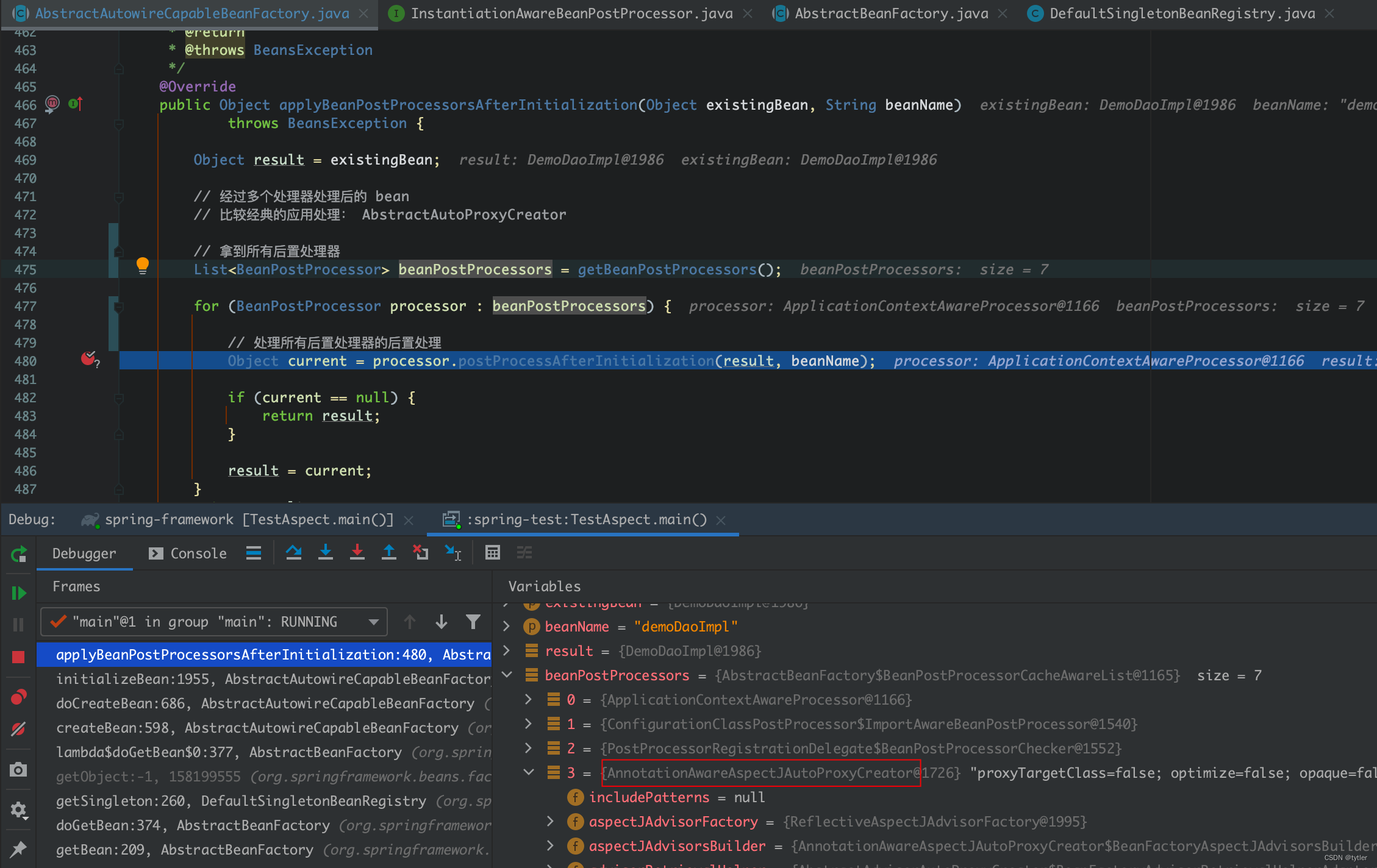Image resolution: width=1377 pixels, height=868 pixels.
Task: Open the View Breakpoints dialog
Action: point(18,697)
